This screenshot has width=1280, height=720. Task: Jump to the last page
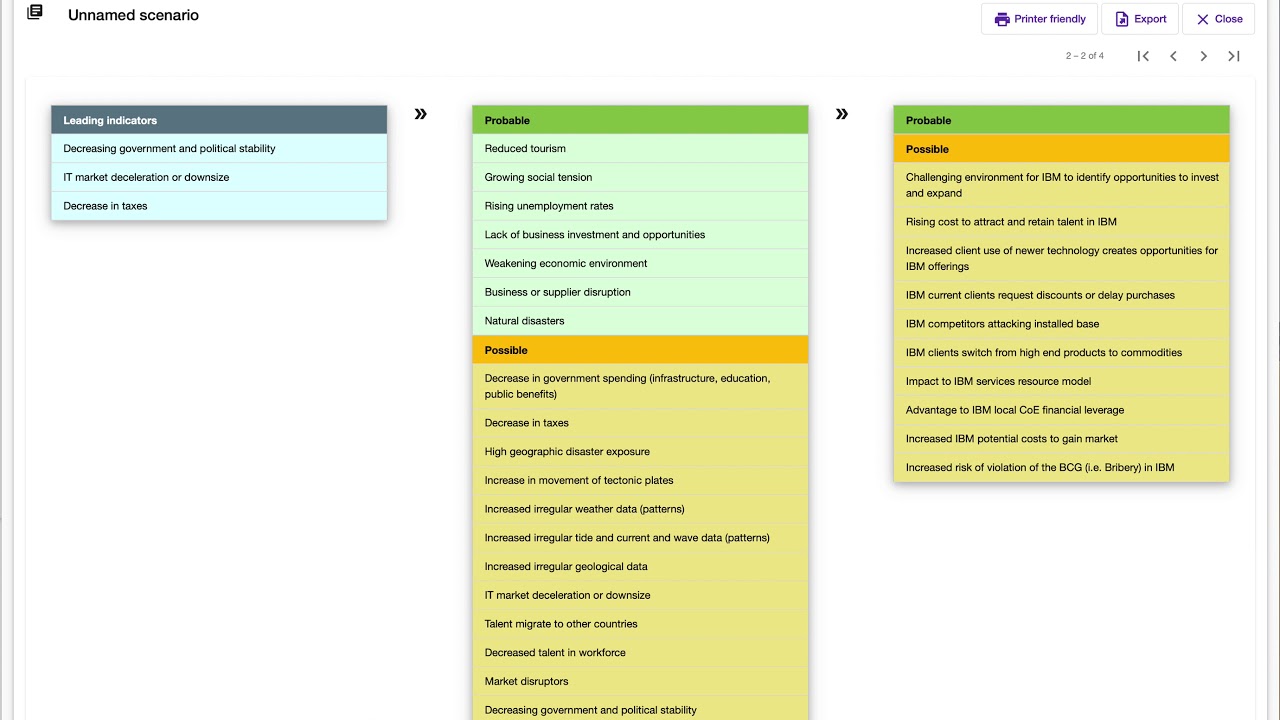1234,56
